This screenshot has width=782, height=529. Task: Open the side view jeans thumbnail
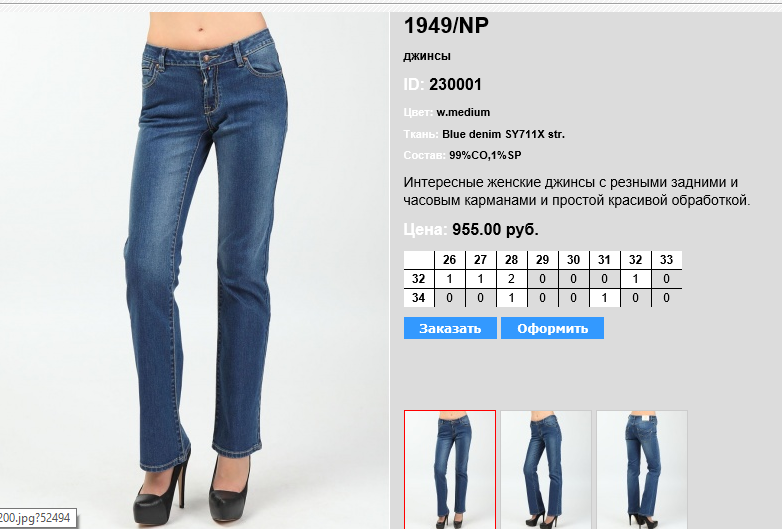546,469
